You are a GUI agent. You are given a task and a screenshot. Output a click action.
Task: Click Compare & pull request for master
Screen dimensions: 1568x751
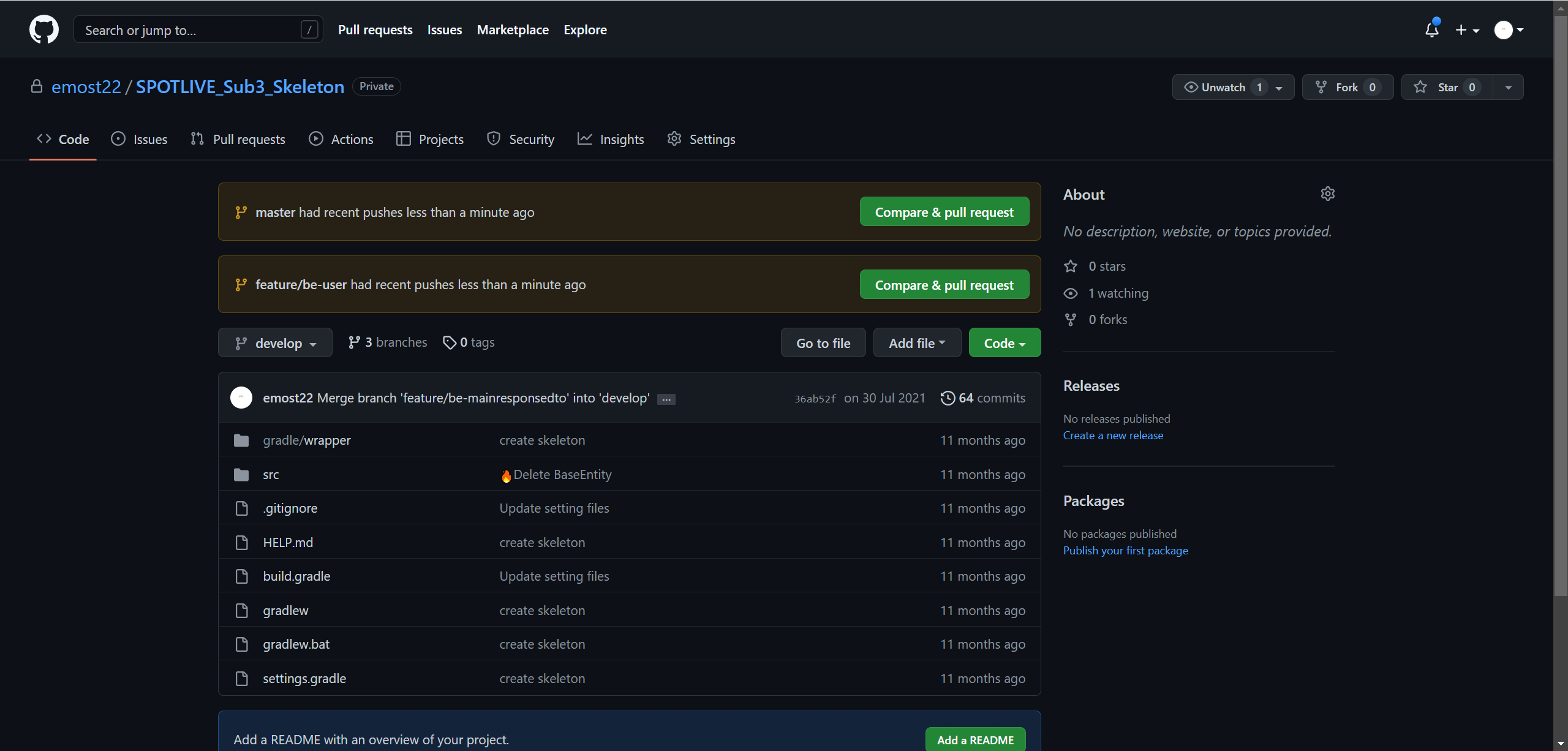944,212
